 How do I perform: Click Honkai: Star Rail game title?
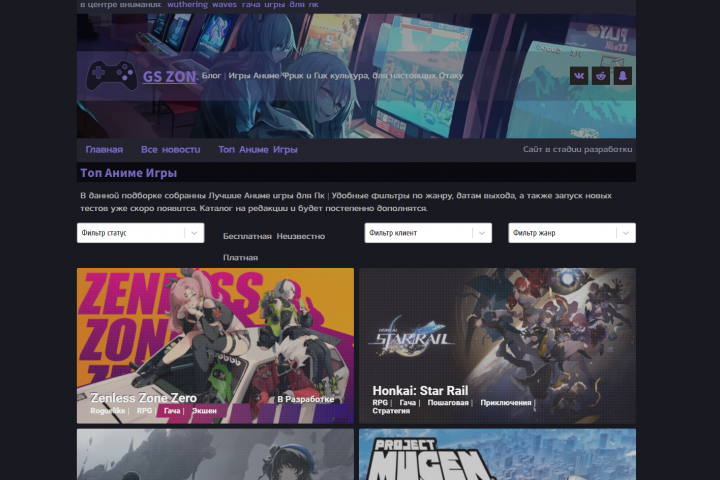(x=420, y=391)
